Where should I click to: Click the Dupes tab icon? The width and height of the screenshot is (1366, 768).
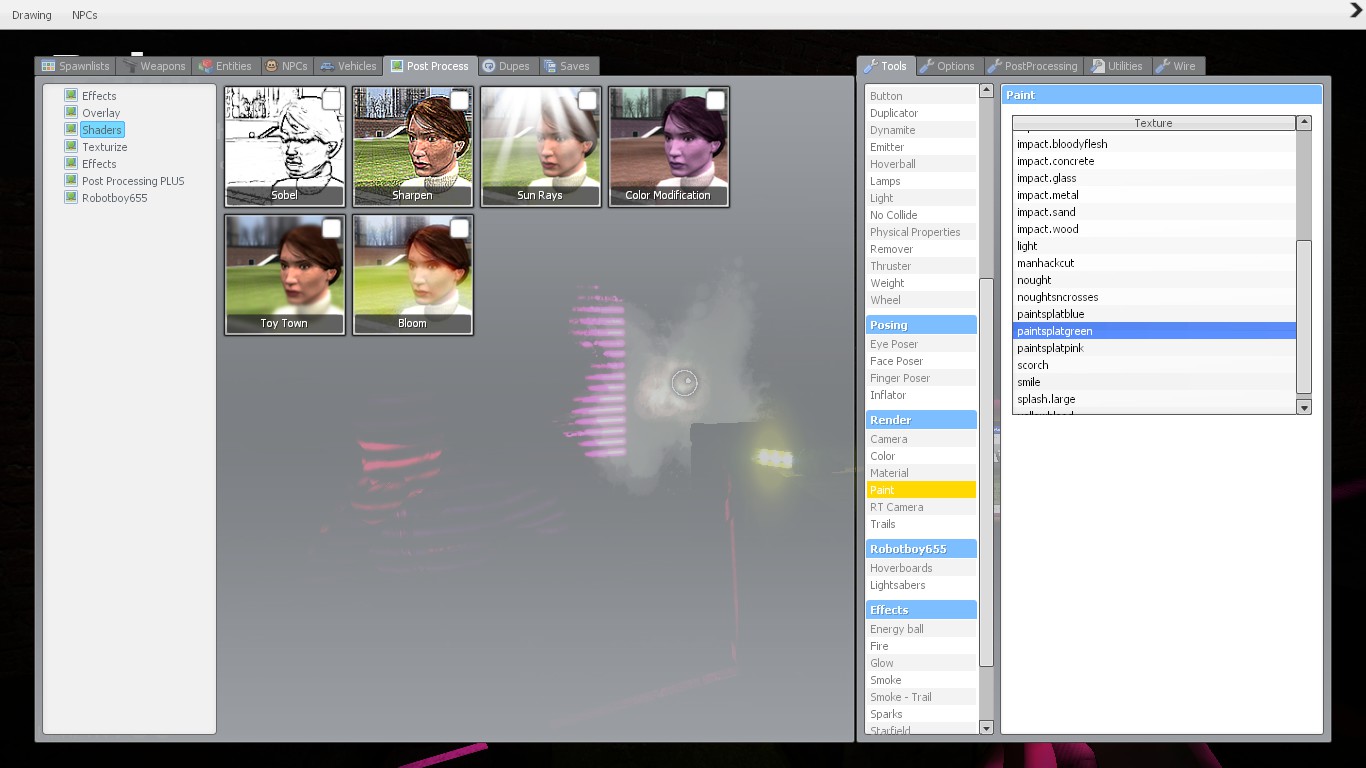coord(489,66)
